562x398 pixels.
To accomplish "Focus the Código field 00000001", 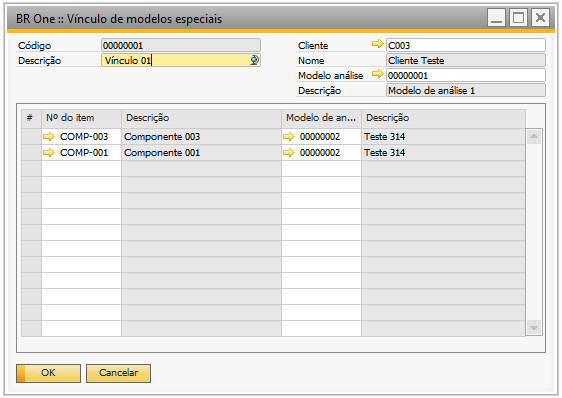I will [x=181, y=46].
